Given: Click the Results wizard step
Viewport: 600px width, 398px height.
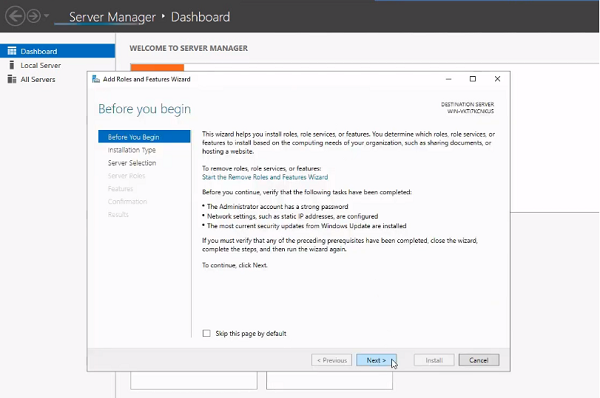Looking at the screenshot, I should click(x=118, y=214).
